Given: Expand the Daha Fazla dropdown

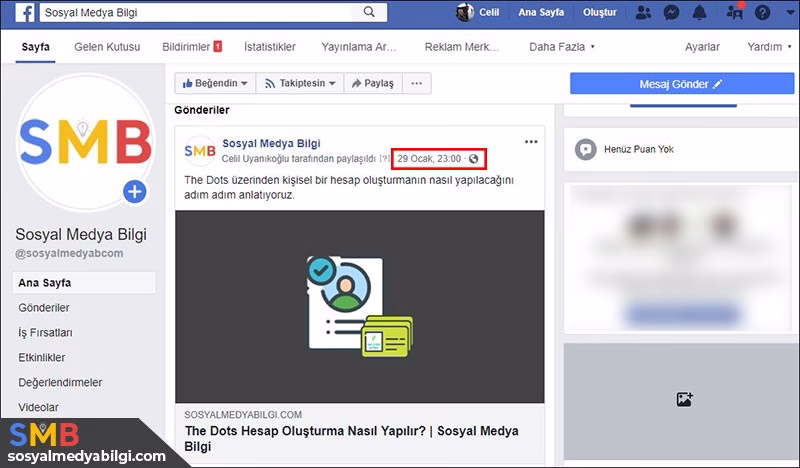Looking at the screenshot, I should 562,47.
